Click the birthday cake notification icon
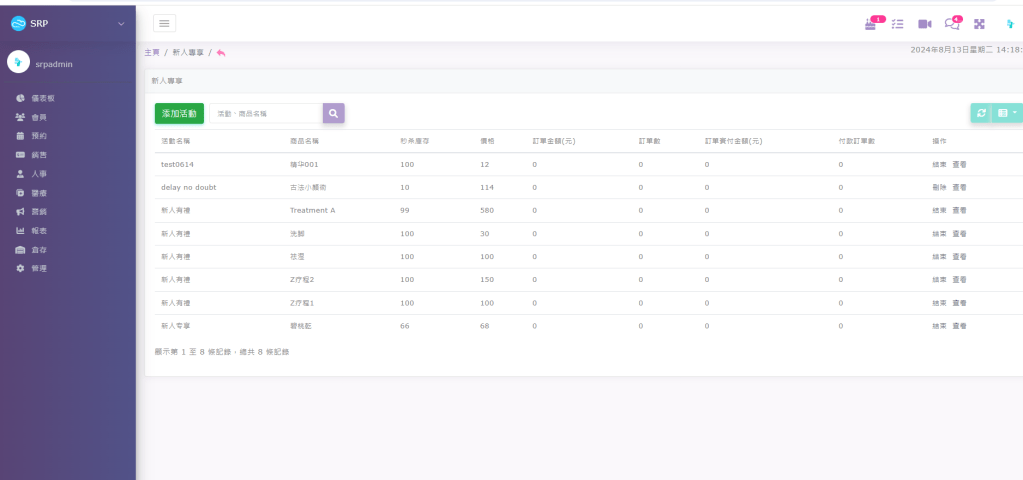This screenshot has width=1023, height=480. click(871, 24)
